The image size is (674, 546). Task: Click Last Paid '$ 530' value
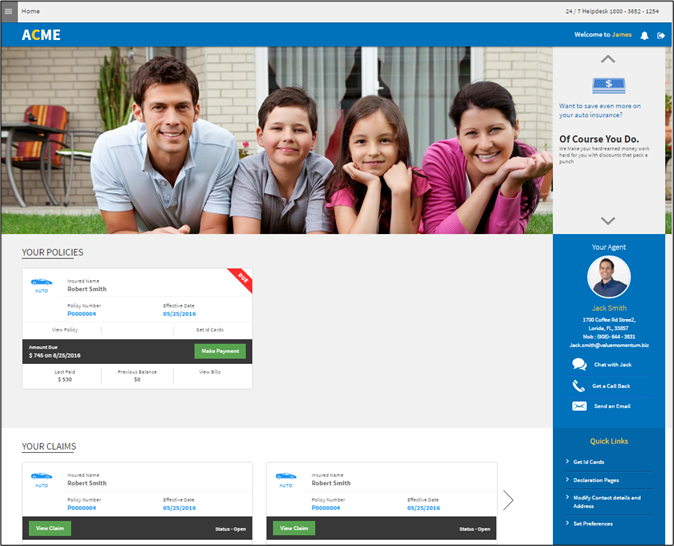pyautogui.click(x=65, y=380)
